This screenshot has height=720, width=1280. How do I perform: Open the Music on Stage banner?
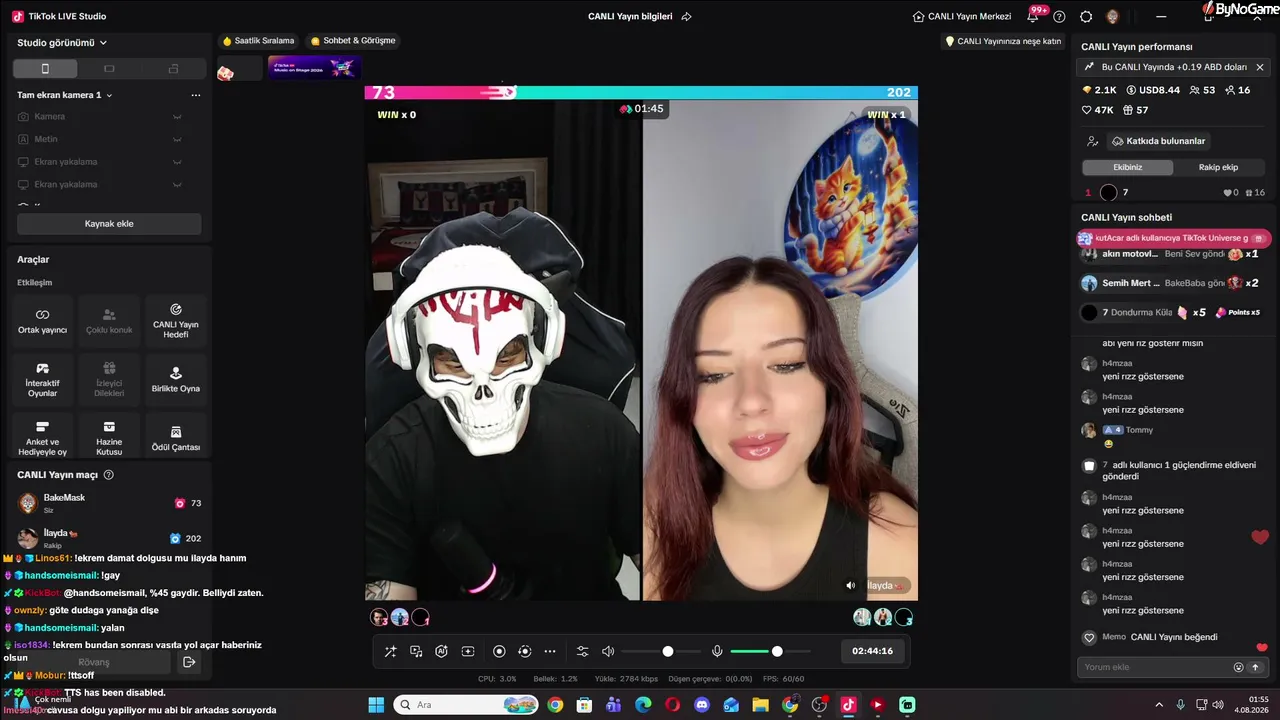click(314, 68)
